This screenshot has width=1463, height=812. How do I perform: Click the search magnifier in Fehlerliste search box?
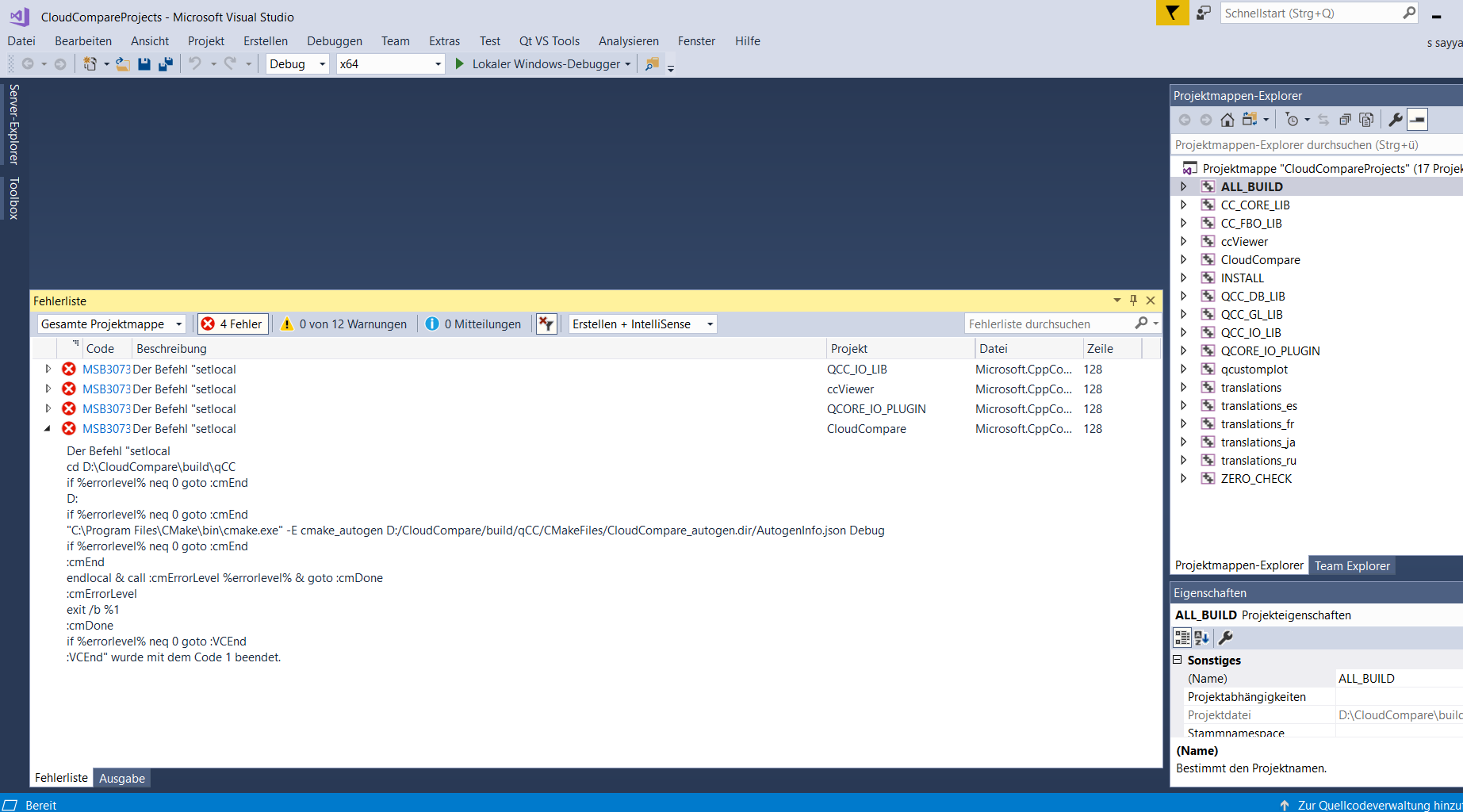1141,324
